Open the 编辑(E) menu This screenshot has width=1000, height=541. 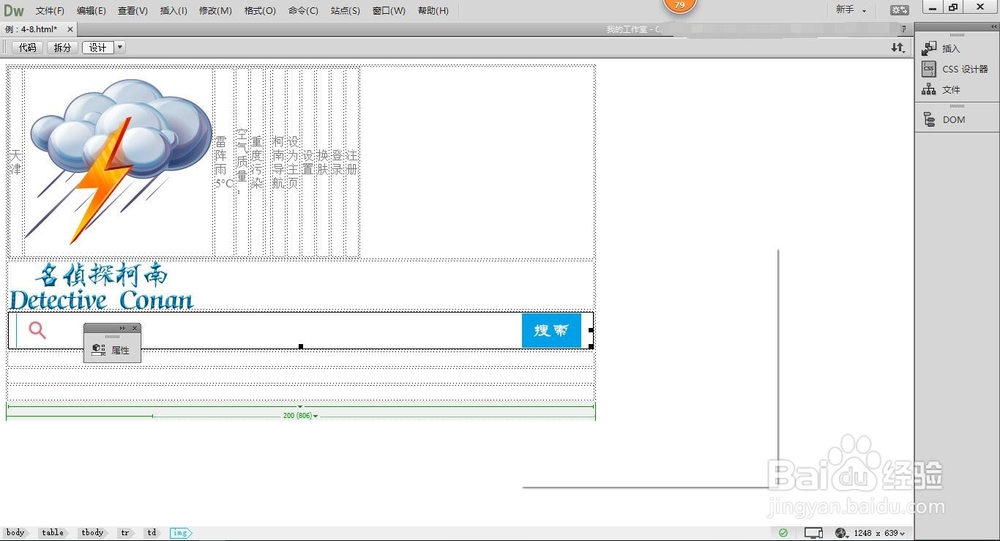click(91, 10)
